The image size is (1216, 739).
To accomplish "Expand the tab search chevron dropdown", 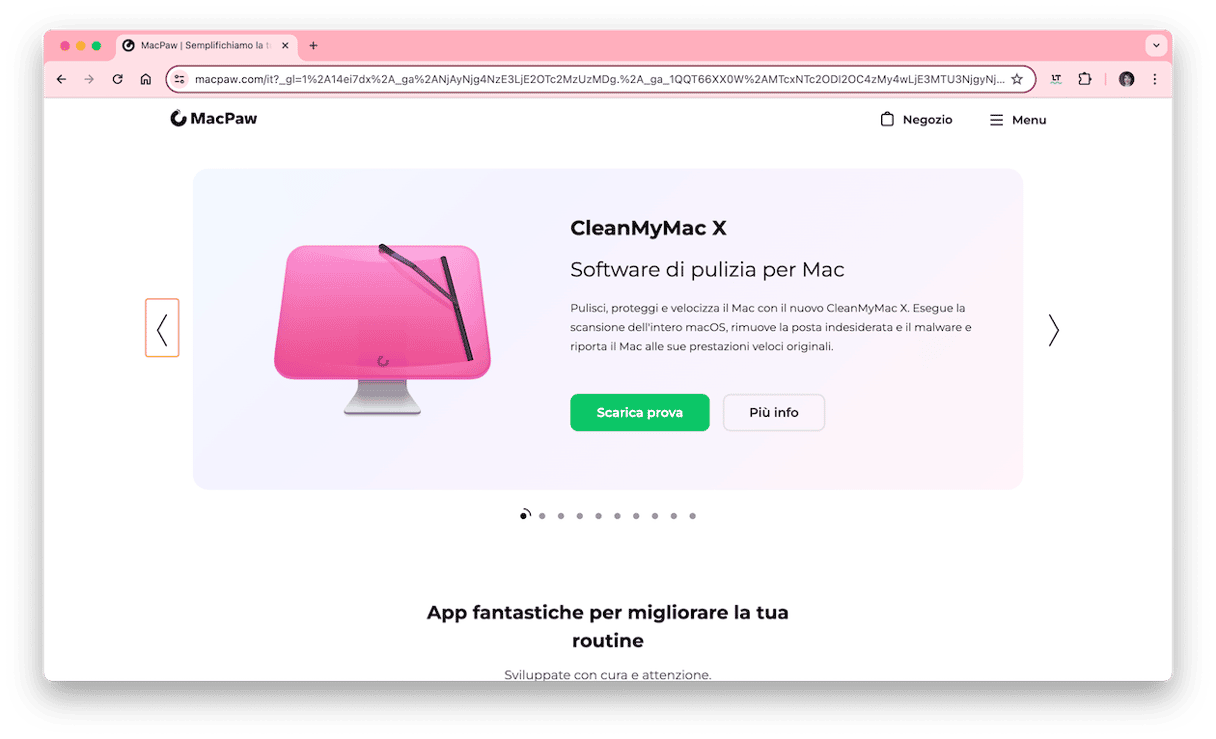I will pyautogui.click(x=1157, y=46).
